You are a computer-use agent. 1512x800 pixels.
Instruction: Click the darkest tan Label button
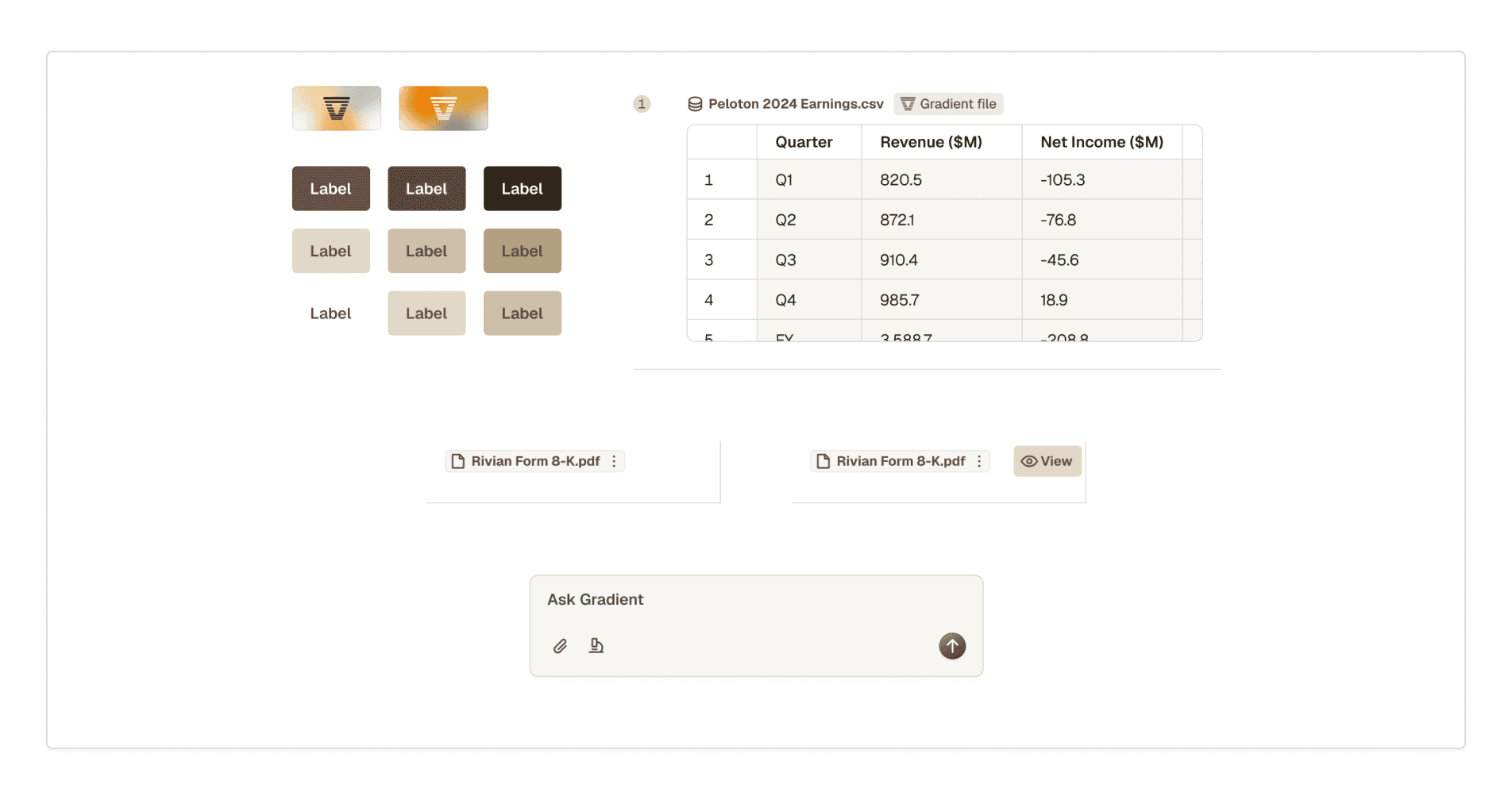coord(523,251)
